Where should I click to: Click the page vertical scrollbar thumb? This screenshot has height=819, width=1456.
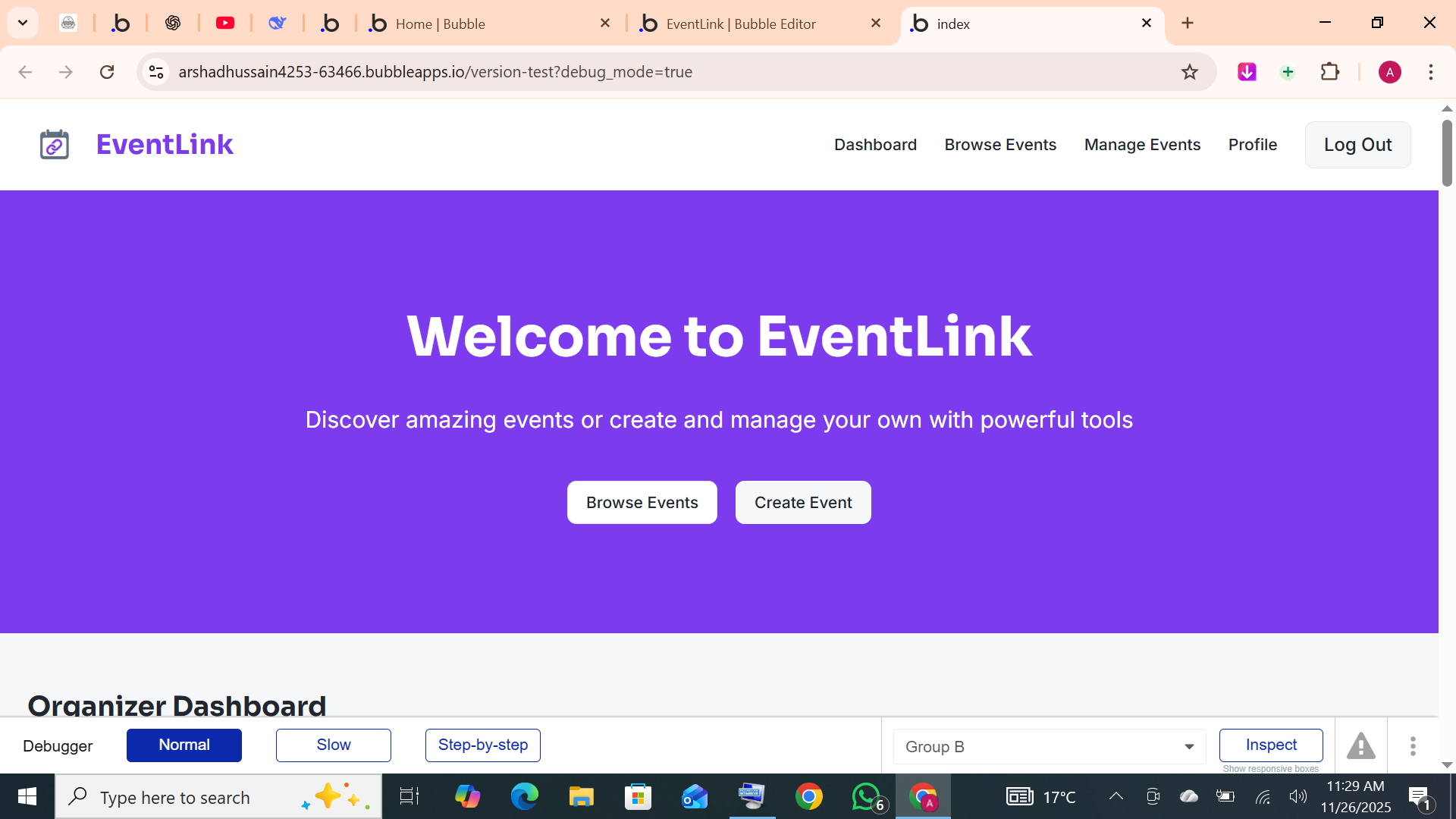tap(1447, 153)
